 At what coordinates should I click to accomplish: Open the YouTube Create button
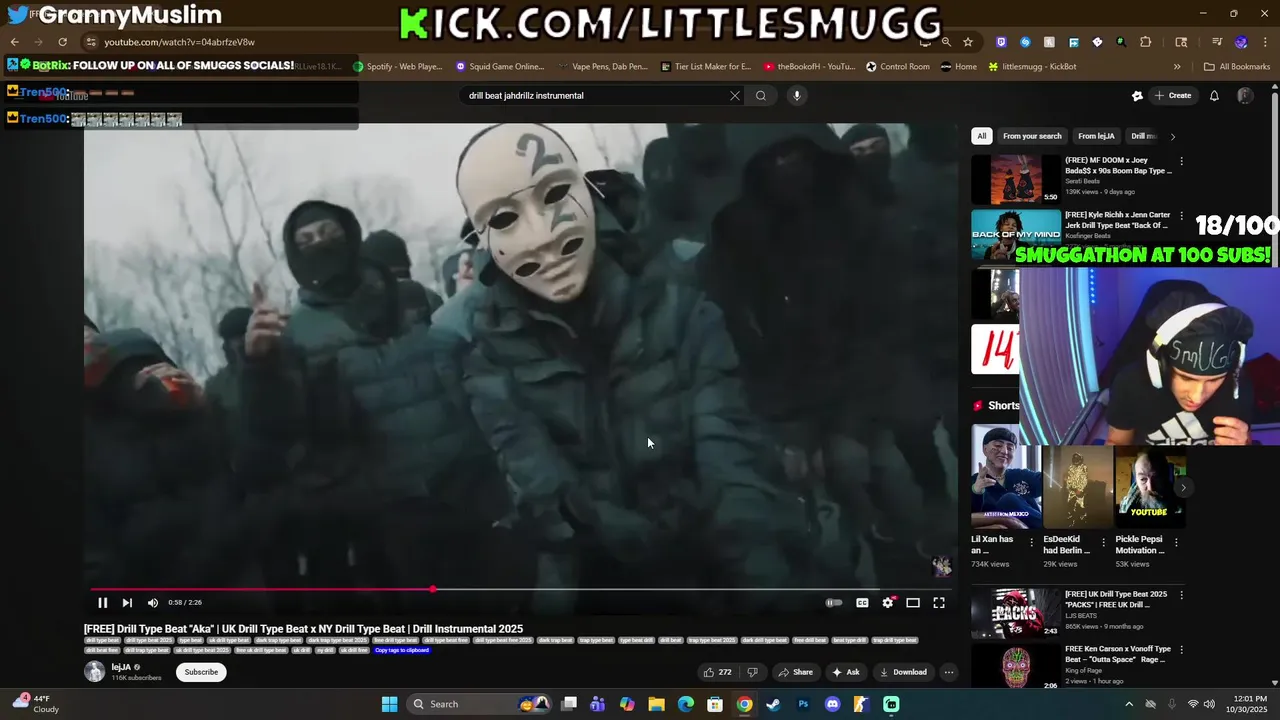(1173, 96)
